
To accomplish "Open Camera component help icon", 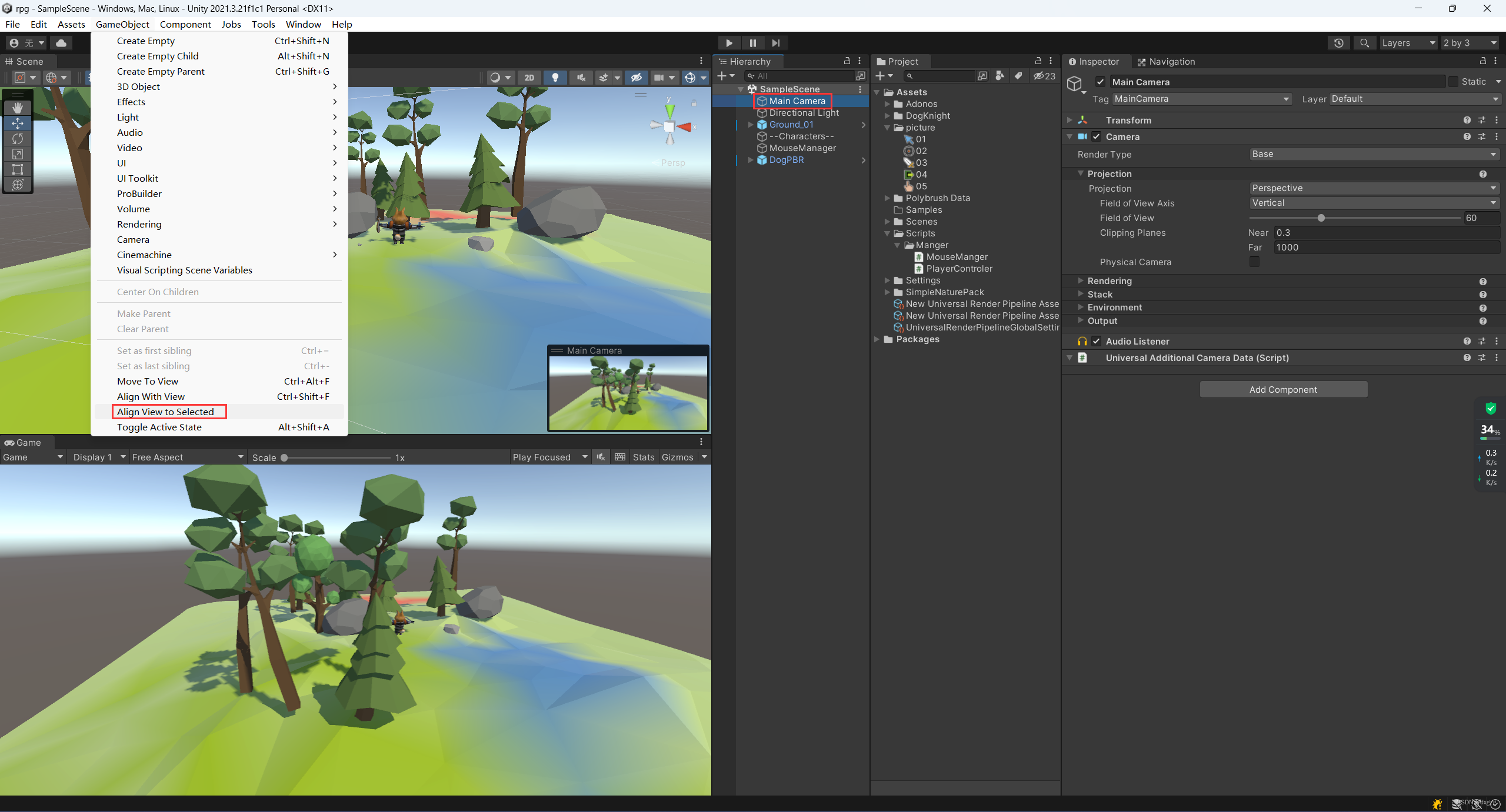I will click(x=1467, y=136).
